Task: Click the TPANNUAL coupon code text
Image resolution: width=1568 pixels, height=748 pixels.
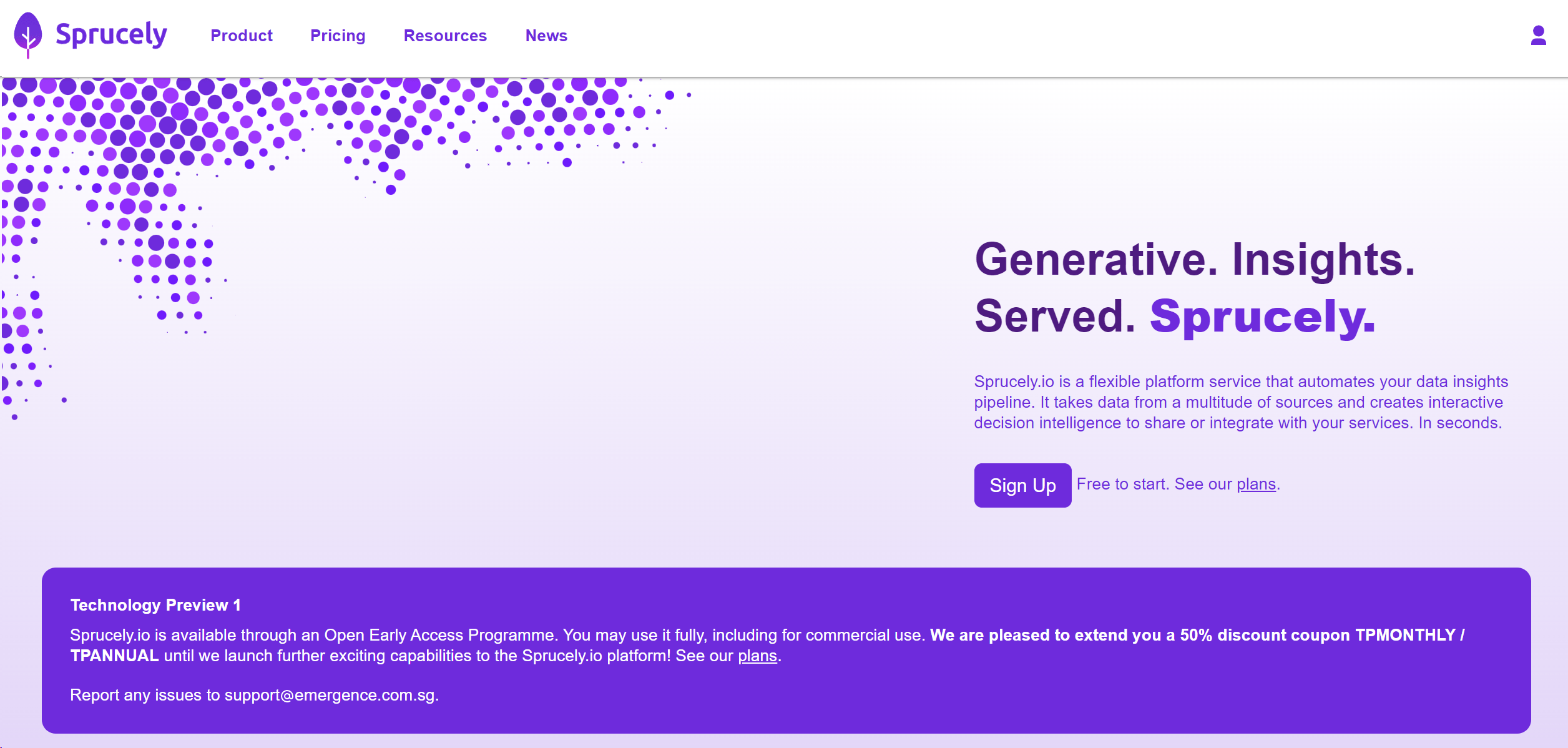Action: tap(114, 656)
